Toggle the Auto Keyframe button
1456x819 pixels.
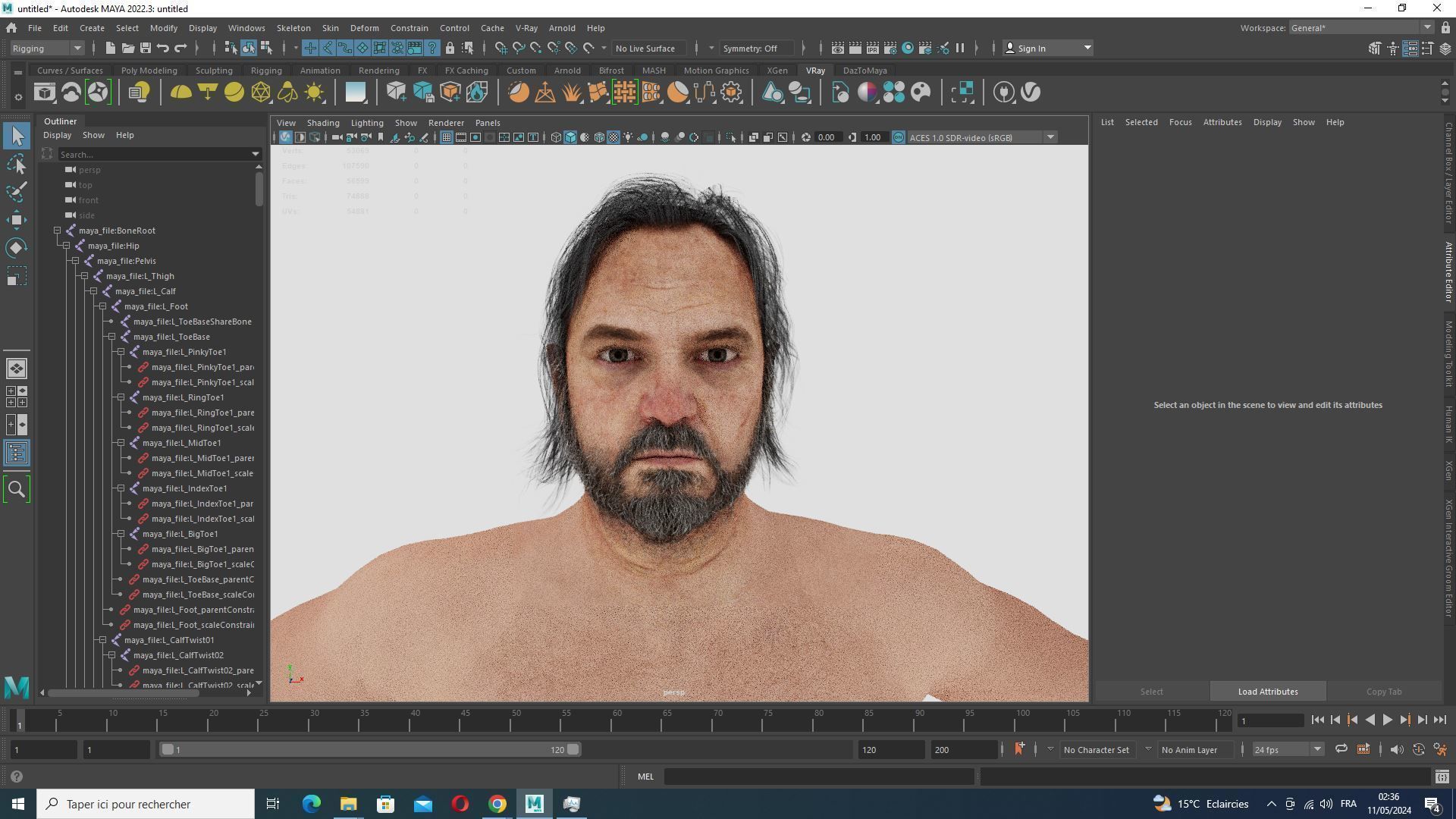1419,749
